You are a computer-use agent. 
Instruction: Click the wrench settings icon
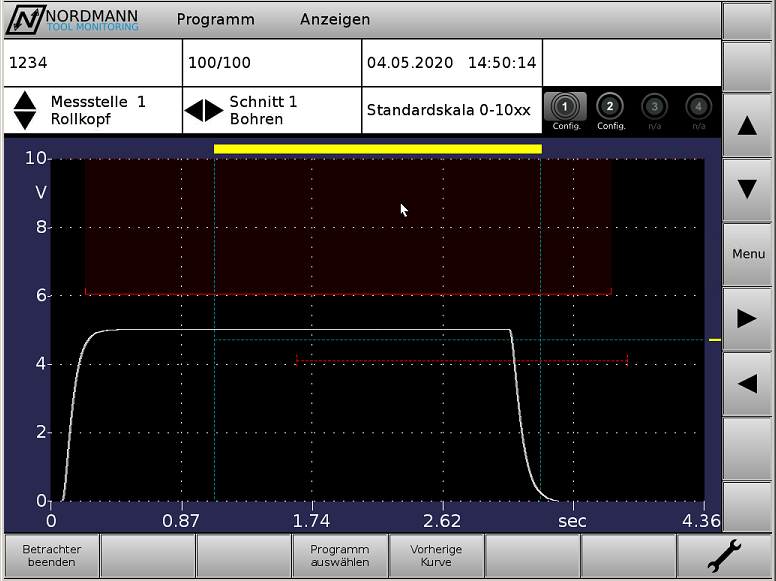pyautogui.click(x=724, y=555)
